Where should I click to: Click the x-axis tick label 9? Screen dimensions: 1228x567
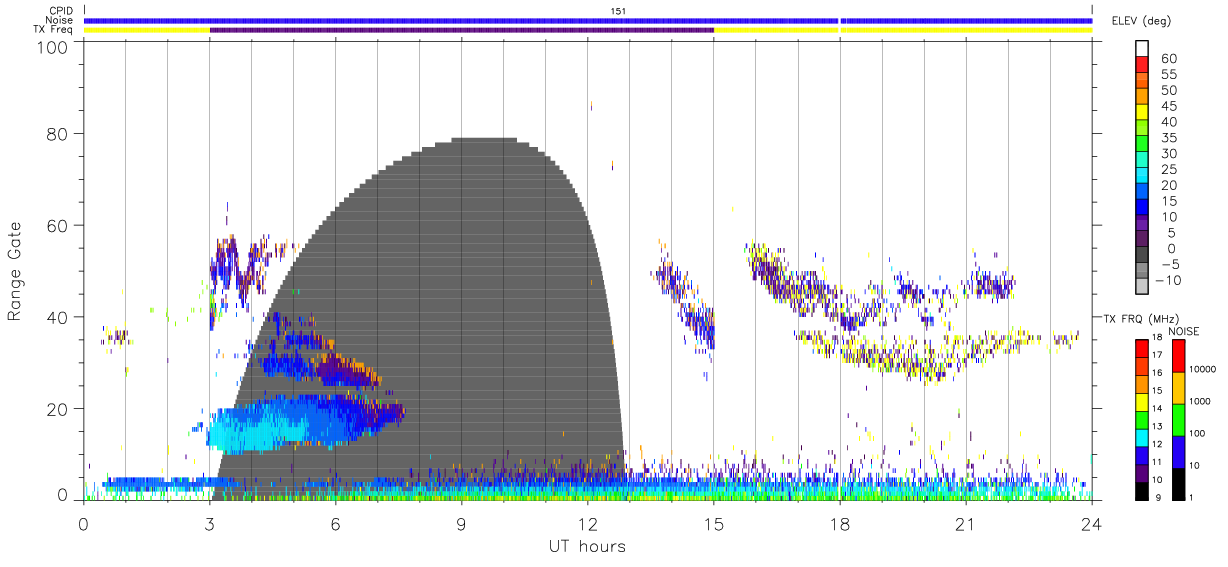pos(462,524)
